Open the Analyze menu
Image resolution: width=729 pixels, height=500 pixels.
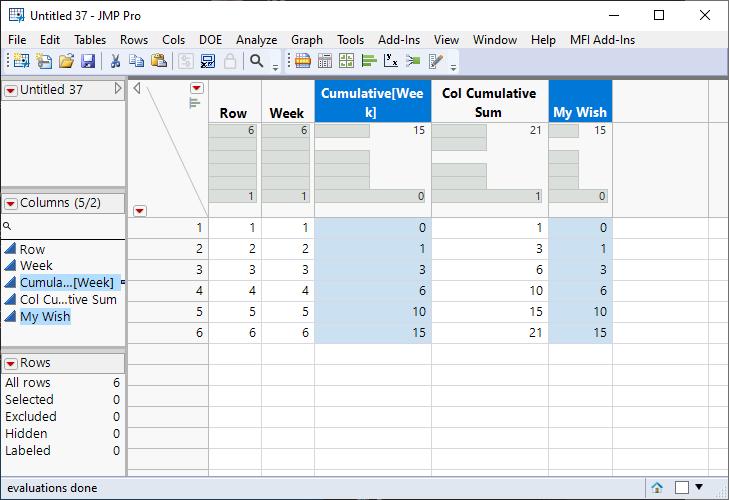(256, 40)
